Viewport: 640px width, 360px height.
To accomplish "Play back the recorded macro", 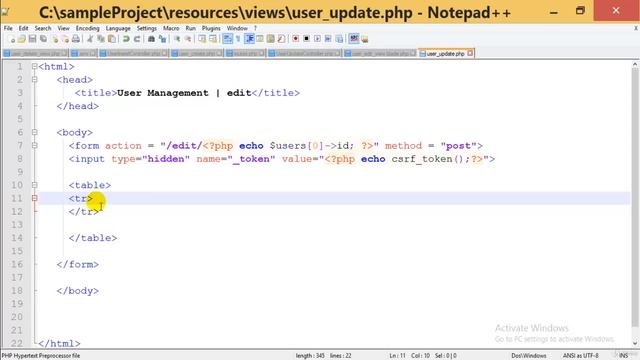I will pyautogui.click(x=318, y=39).
